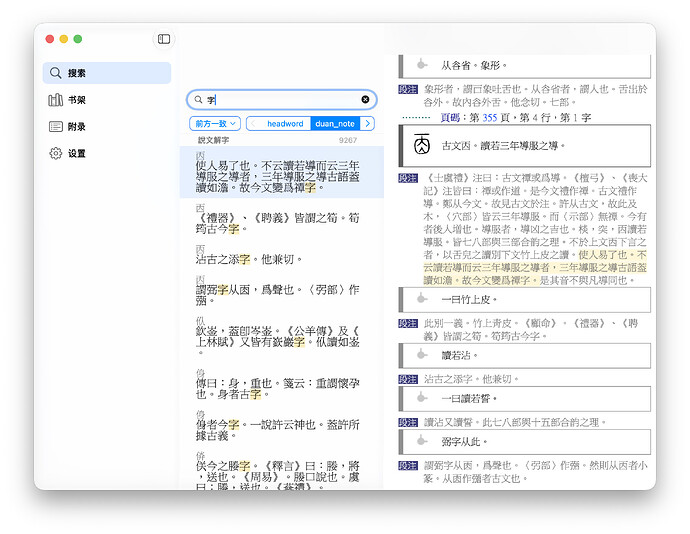Click bullet icon beside 弼字从此
This screenshot has height=534, width=690.
[422, 441]
